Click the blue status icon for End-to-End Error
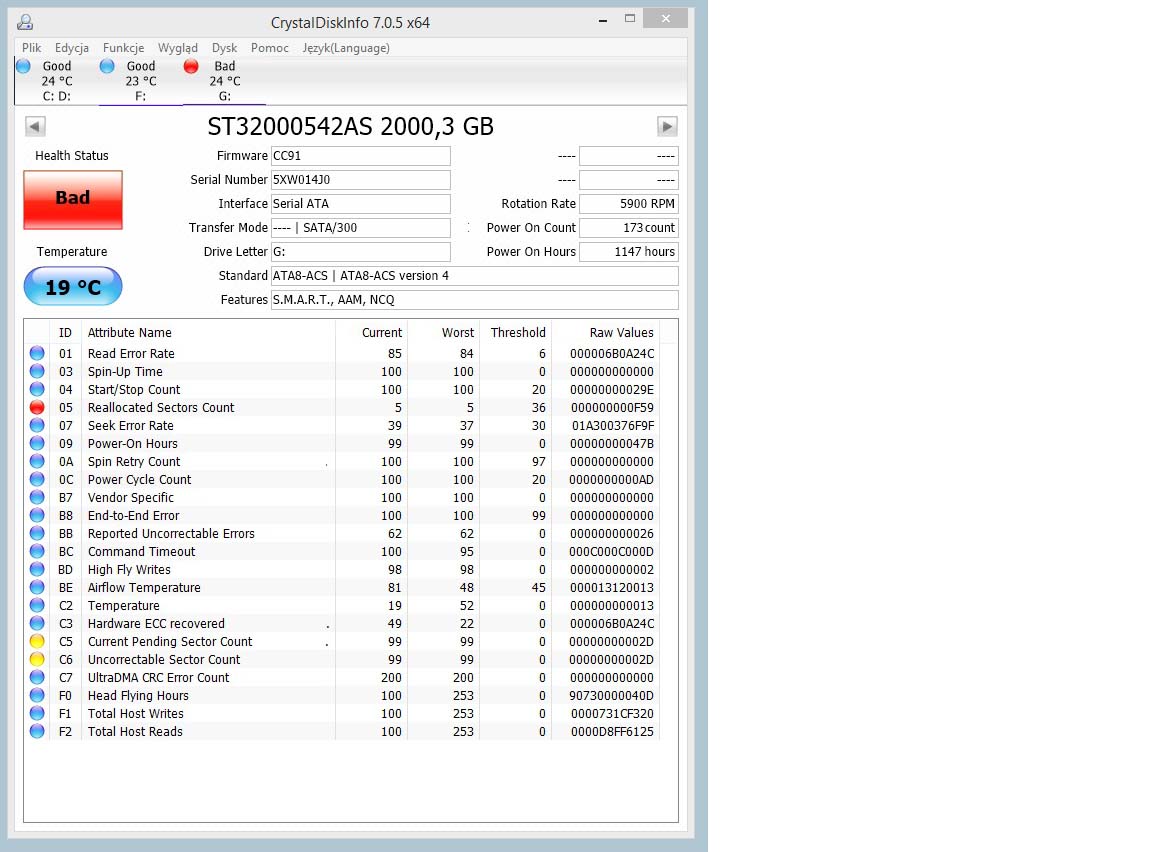 coord(37,515)
